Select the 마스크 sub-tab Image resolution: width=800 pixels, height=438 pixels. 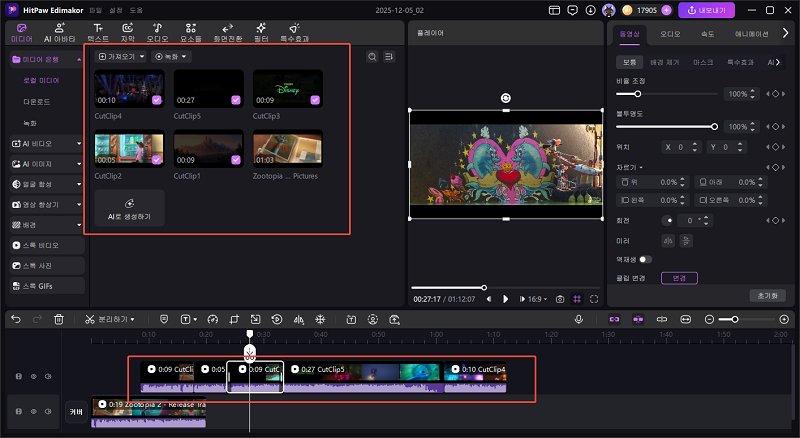703,62
